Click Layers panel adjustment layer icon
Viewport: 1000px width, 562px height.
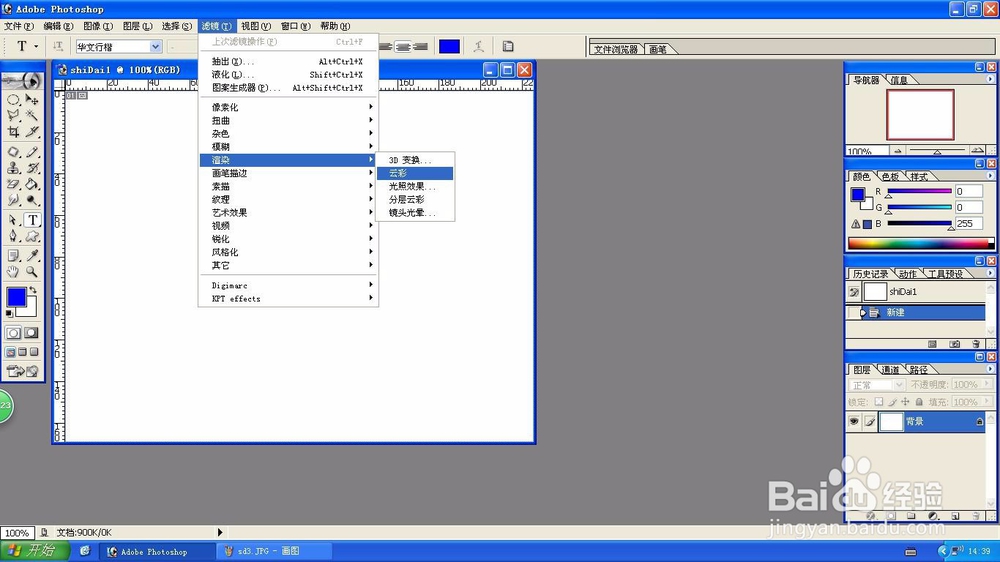(x=933, y=515)
